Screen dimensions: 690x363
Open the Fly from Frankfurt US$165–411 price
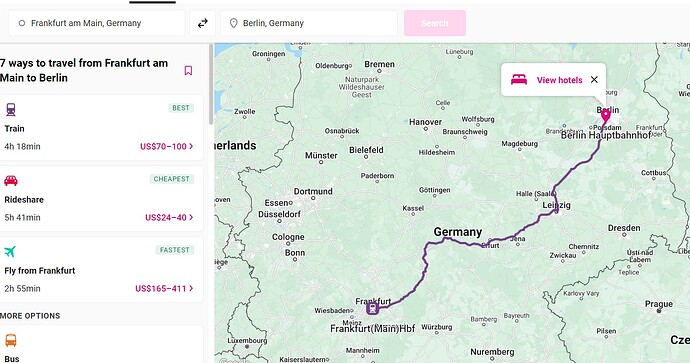164,289
